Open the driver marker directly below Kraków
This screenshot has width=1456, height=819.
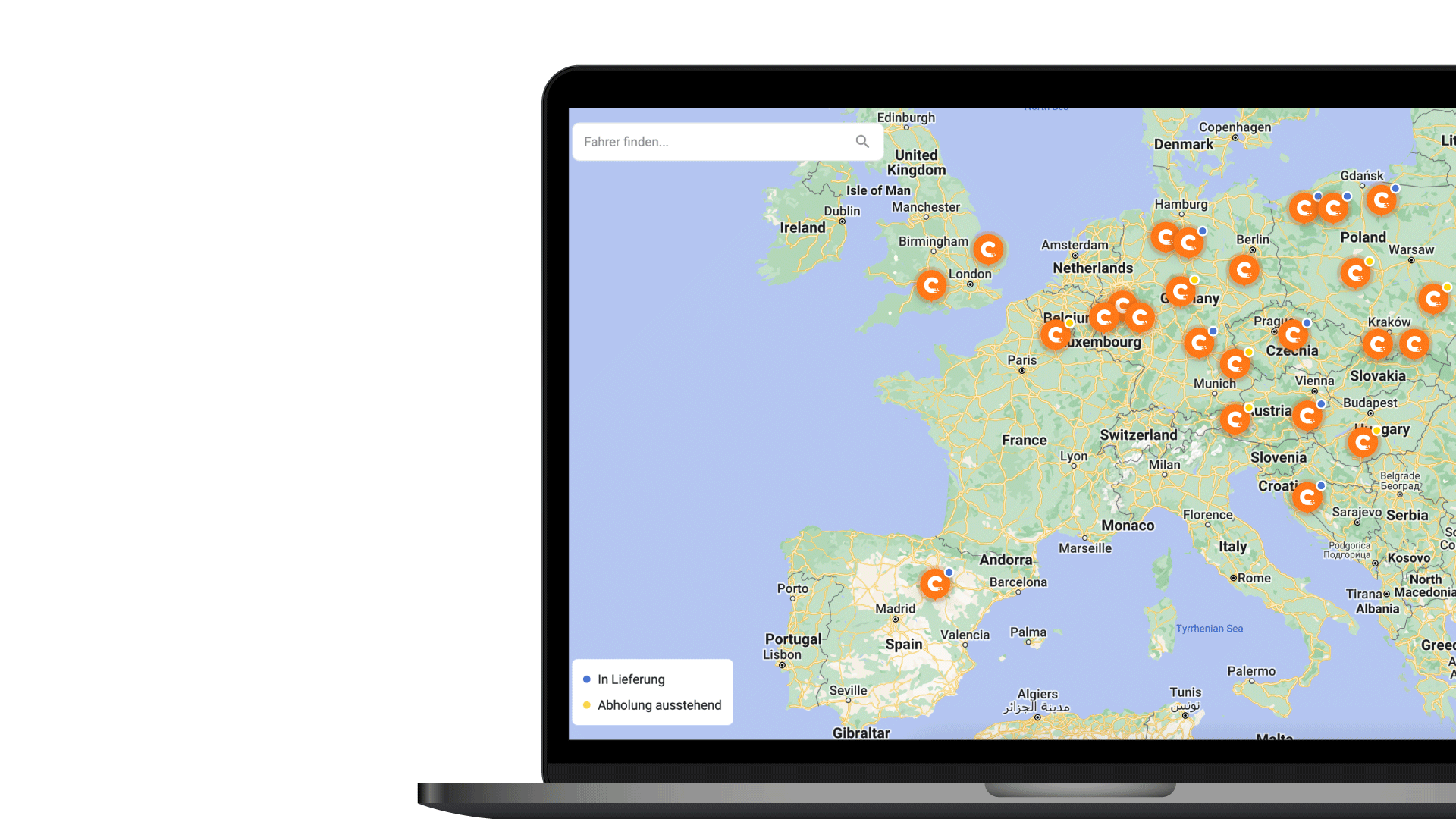1378,344
